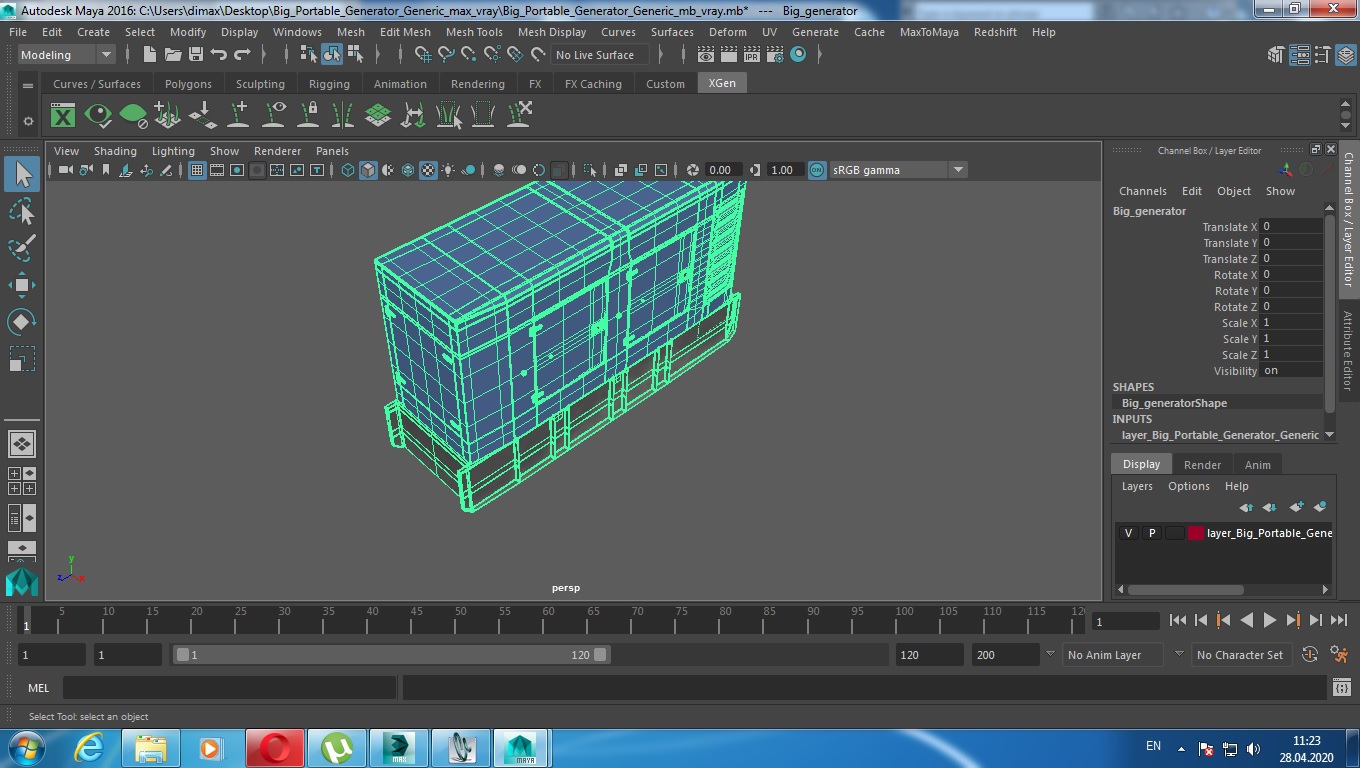The image size is (1360, 768).
Task: Switch to the Rigging shelf tab
Action: [329, 84]
